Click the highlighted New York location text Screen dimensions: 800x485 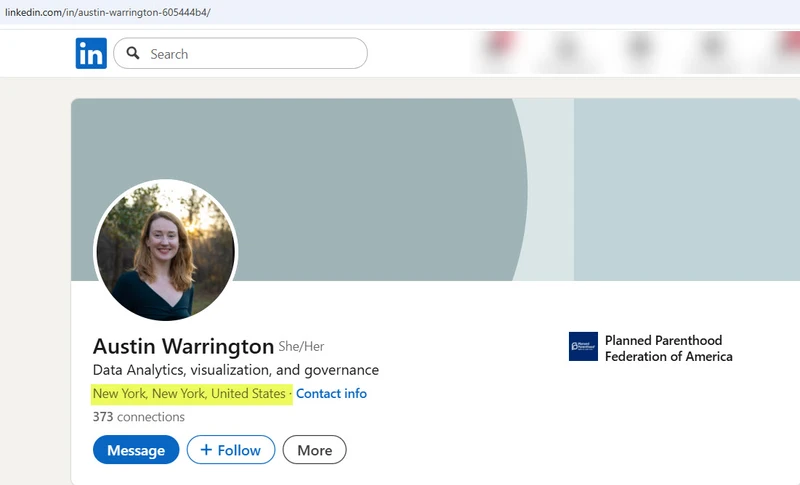[189, 394]
